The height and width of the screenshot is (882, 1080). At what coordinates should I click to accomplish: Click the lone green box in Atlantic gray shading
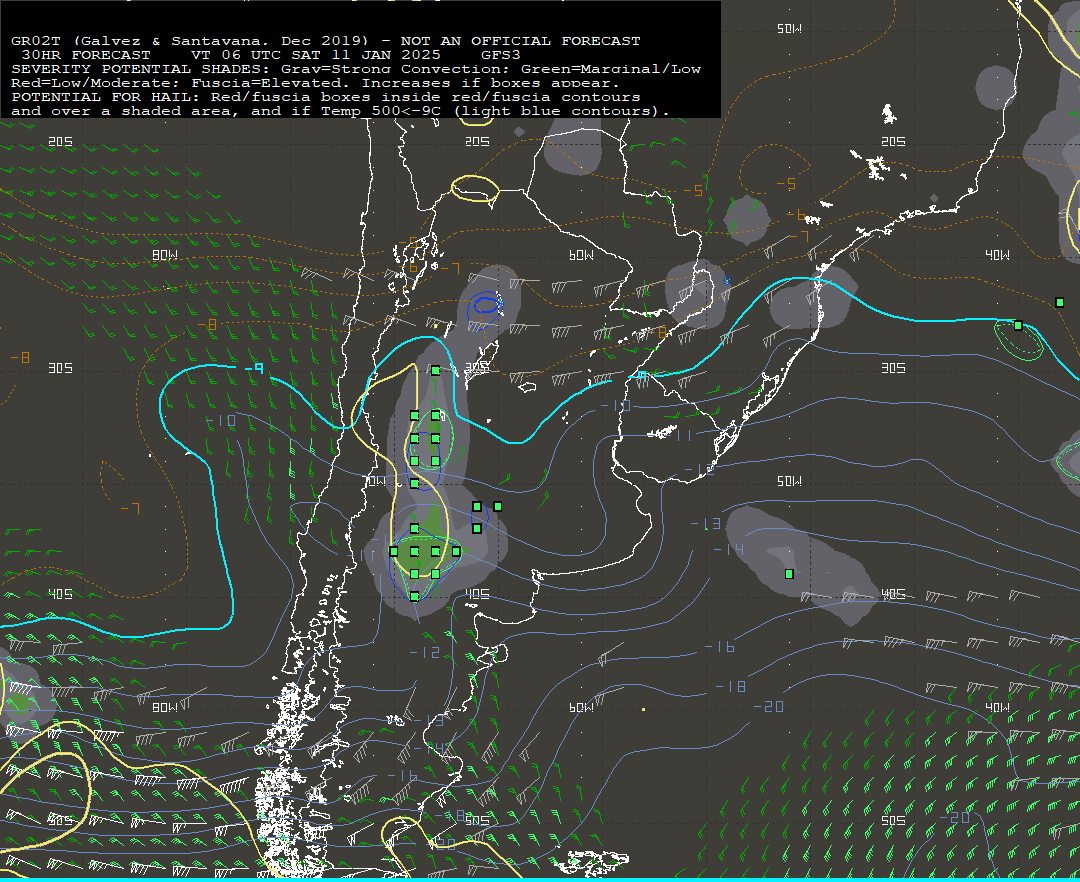click(789, 574)
